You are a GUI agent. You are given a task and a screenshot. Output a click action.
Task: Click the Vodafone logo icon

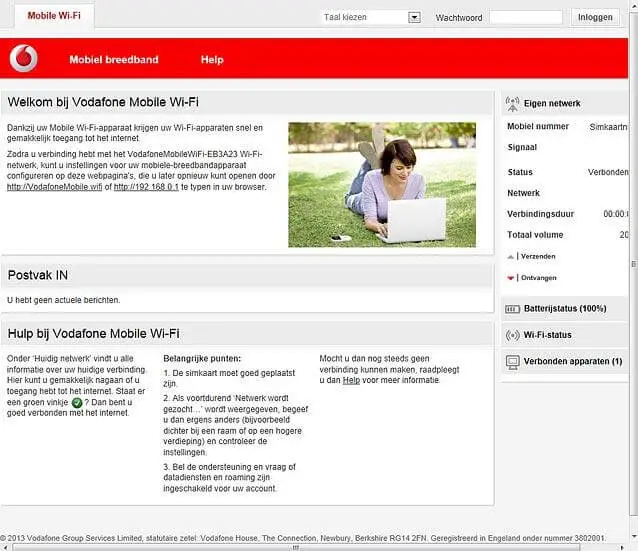tap(24, 58)
